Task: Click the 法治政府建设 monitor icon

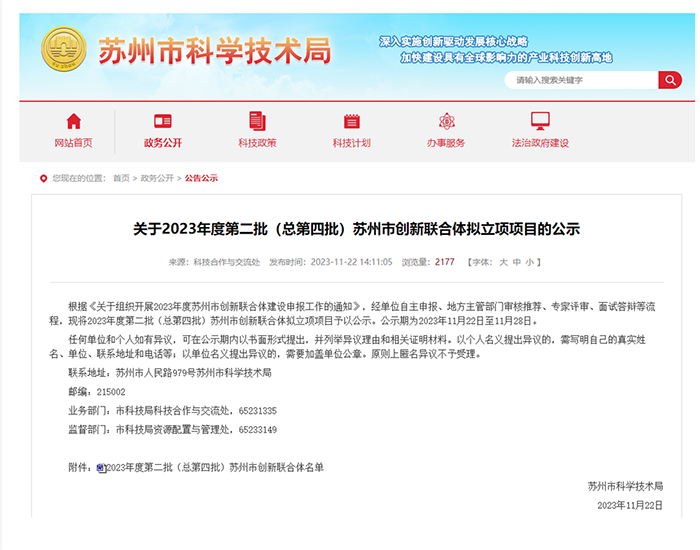Action: pyautogui.click(x=540, y=121)
